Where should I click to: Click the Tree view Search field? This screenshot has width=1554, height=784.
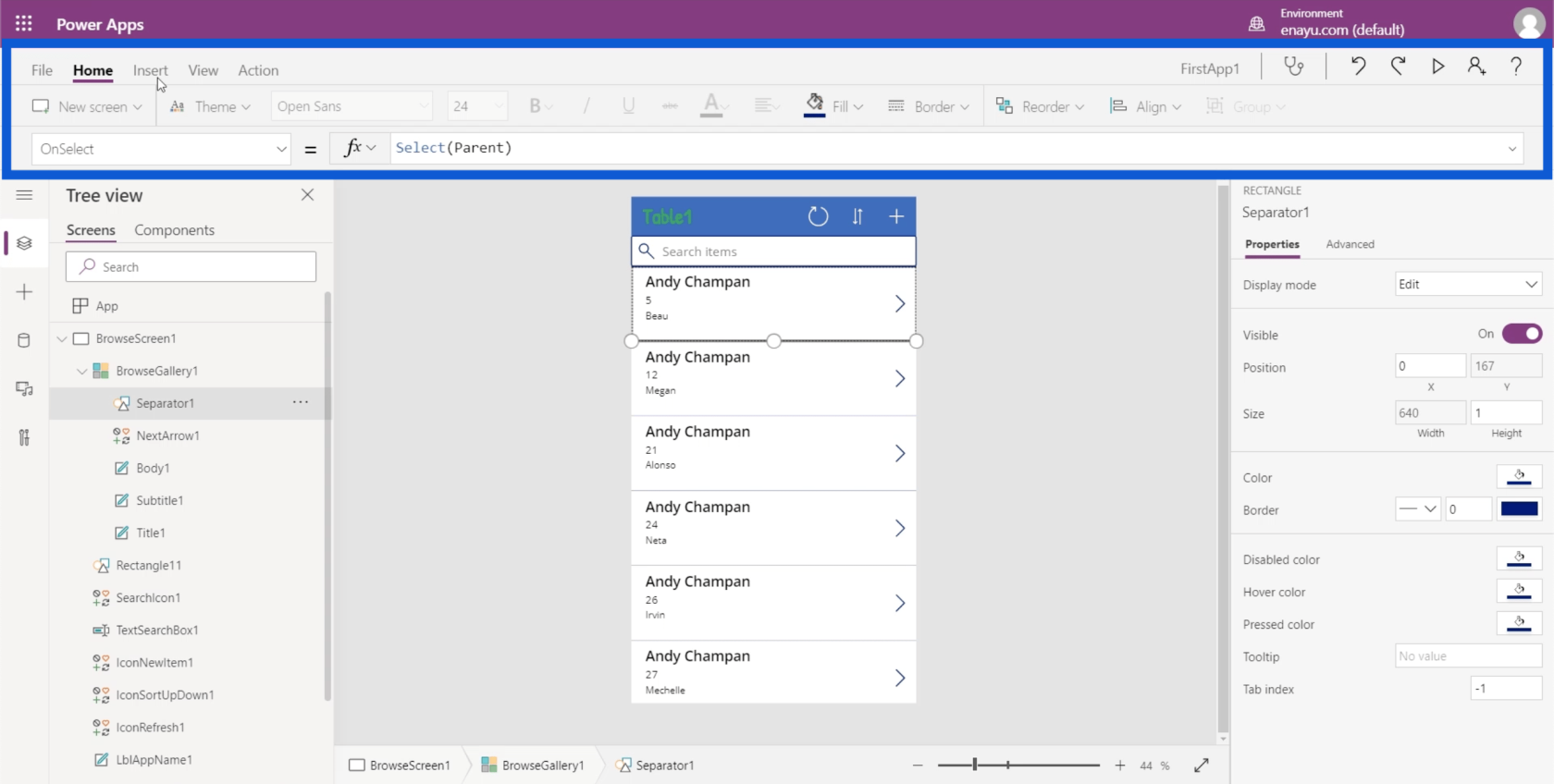click(x=191, y=267)
